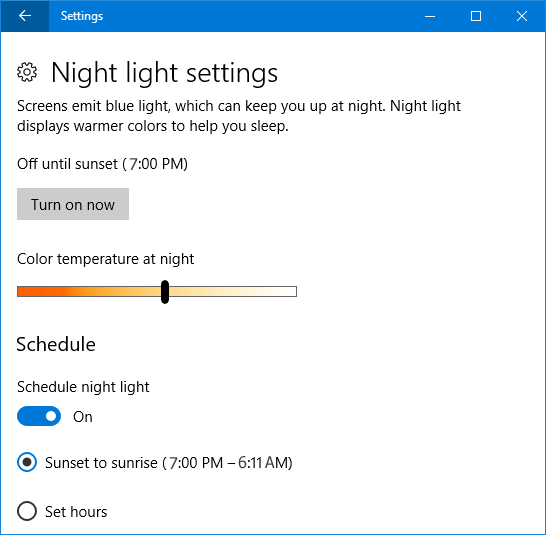546x535 pixels.
Task: Turn off the Schedule night light toggle
Action: [39, 416]
